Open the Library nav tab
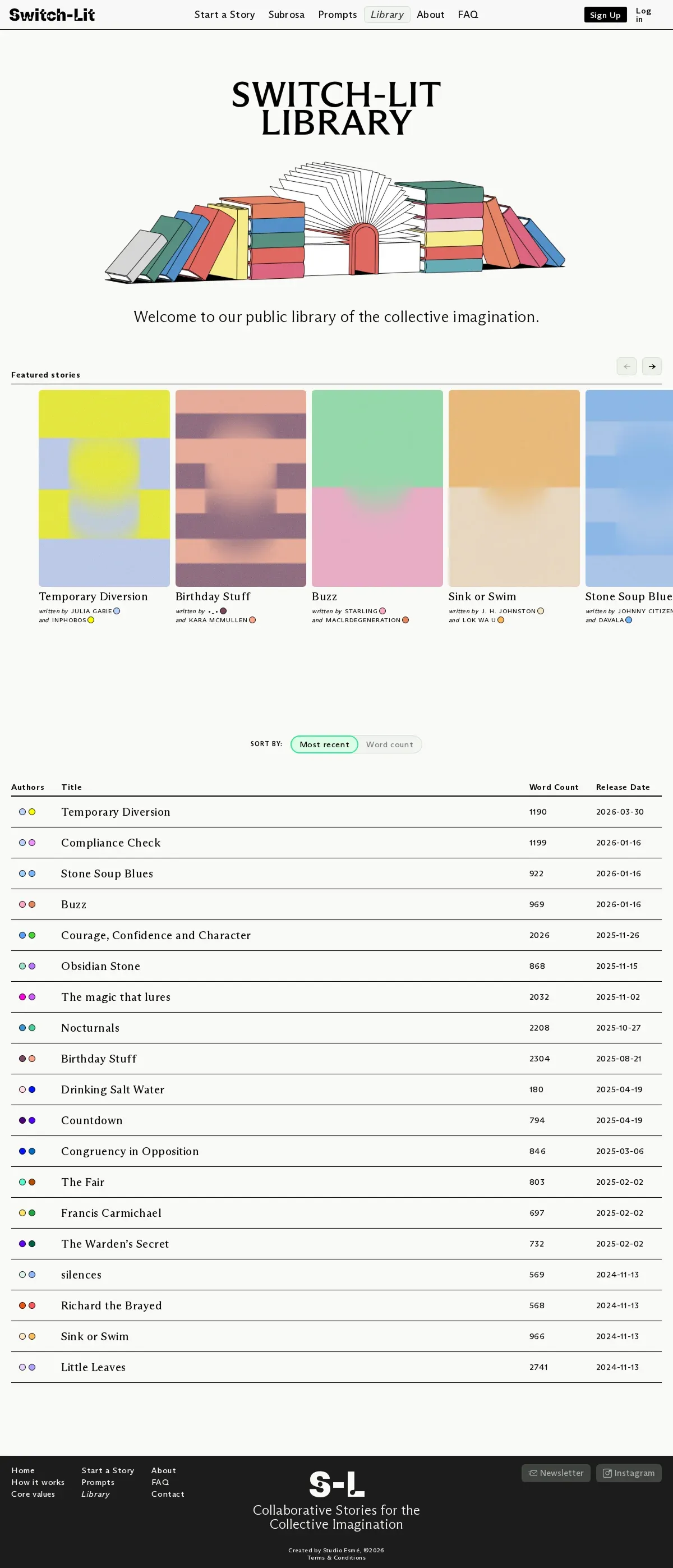This screenshot has width=673, height=1568. tap(387, 15)
